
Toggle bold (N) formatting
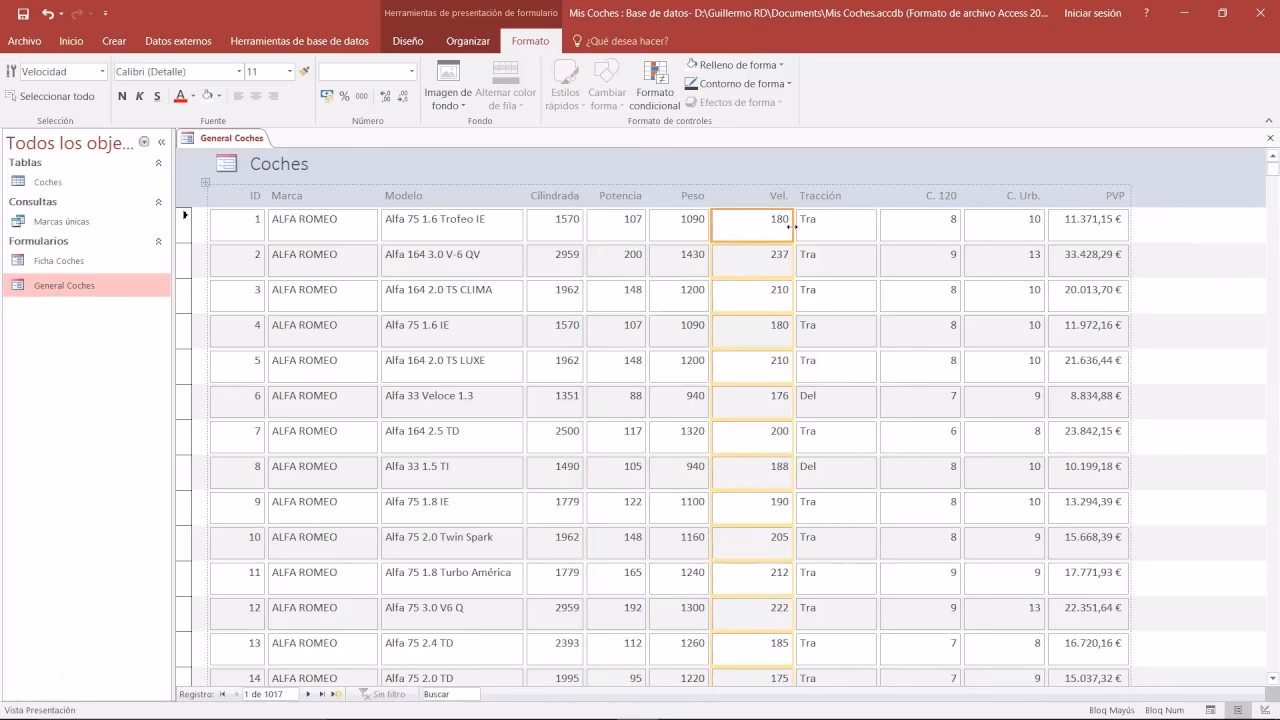(122, 96)
